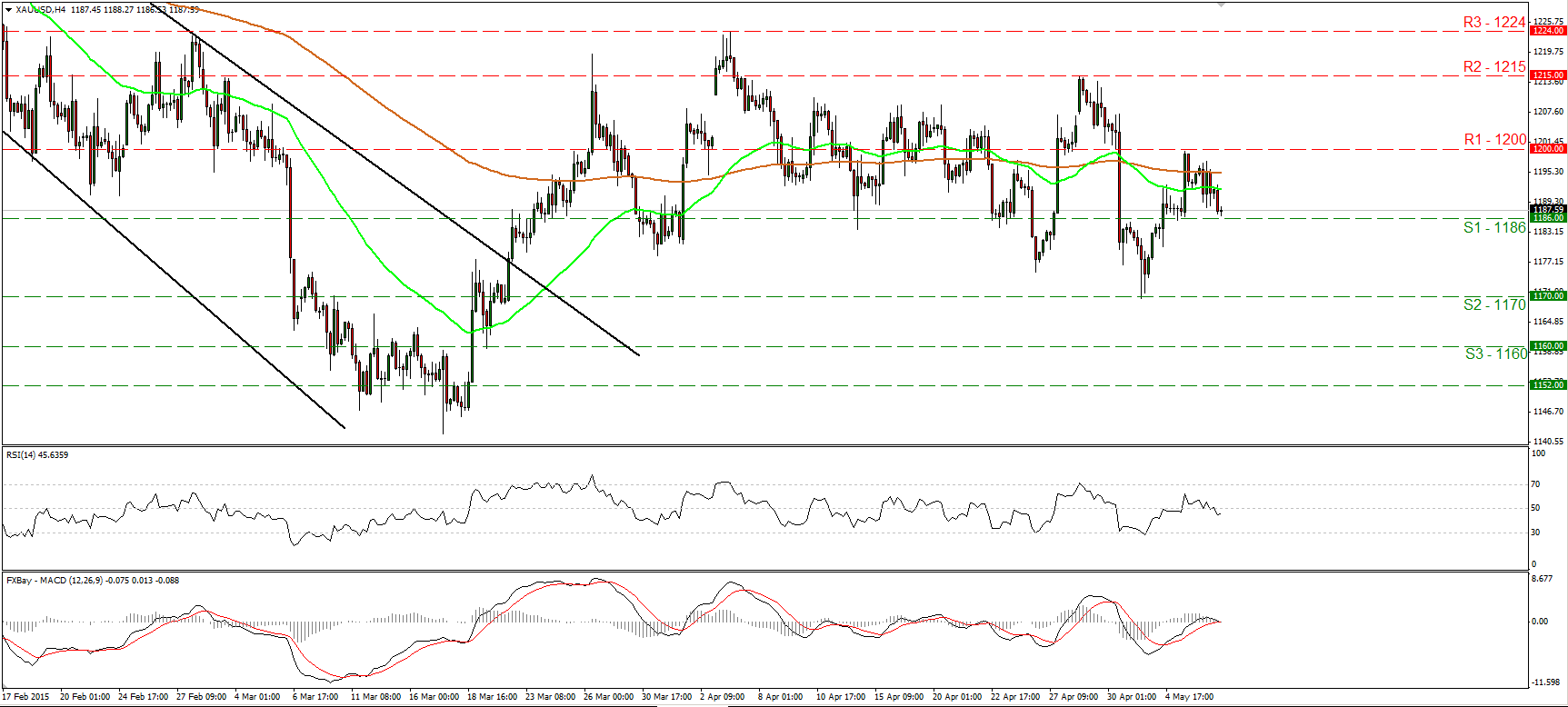Click the 11 Mar 08:00 time label
1568x707 pixels.
(376, 698)
